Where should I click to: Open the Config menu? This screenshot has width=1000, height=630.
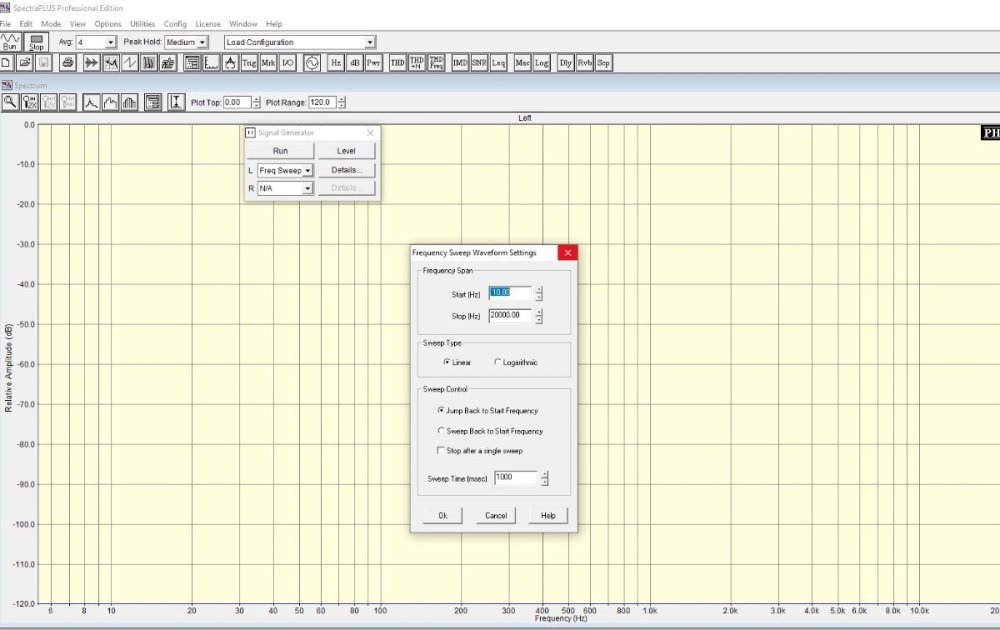(x=175, y=23)
